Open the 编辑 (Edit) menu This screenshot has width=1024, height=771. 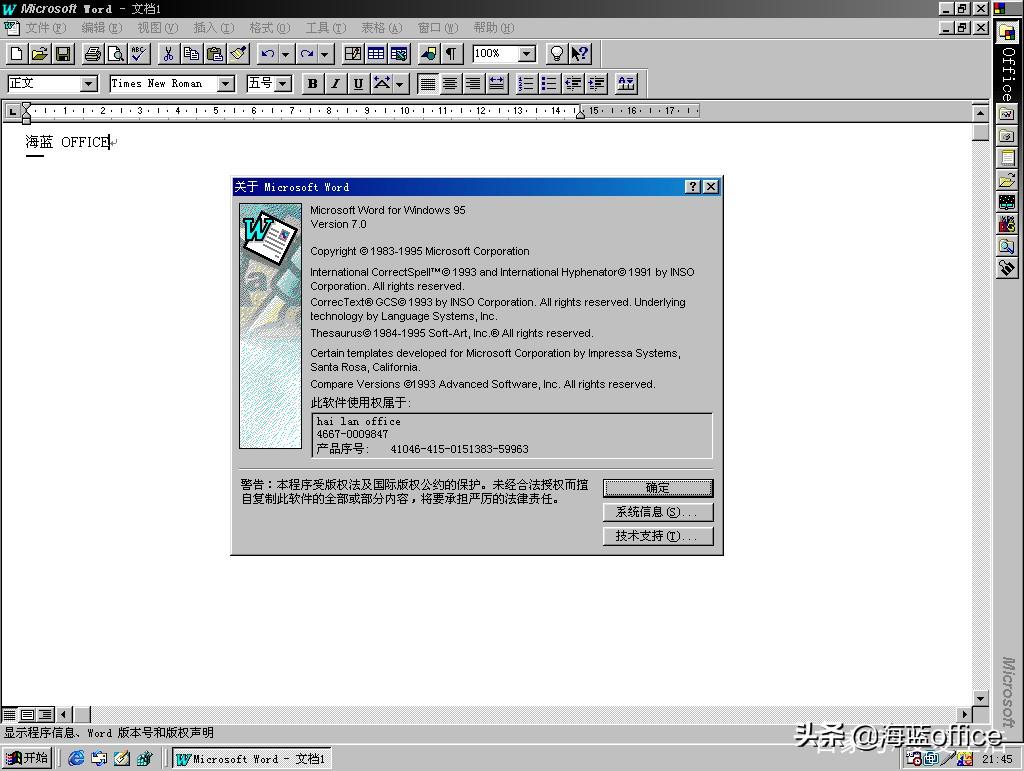point(102,28)
